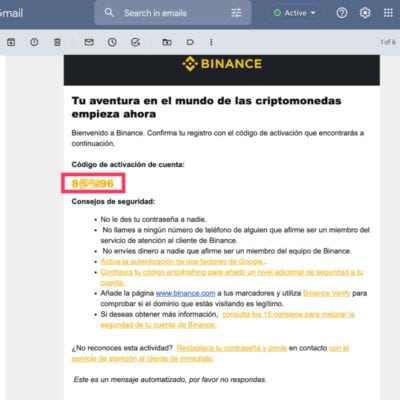400x400 pixels.
Task: Click the activation code ending in 96
Action: [x=93, y=183]
